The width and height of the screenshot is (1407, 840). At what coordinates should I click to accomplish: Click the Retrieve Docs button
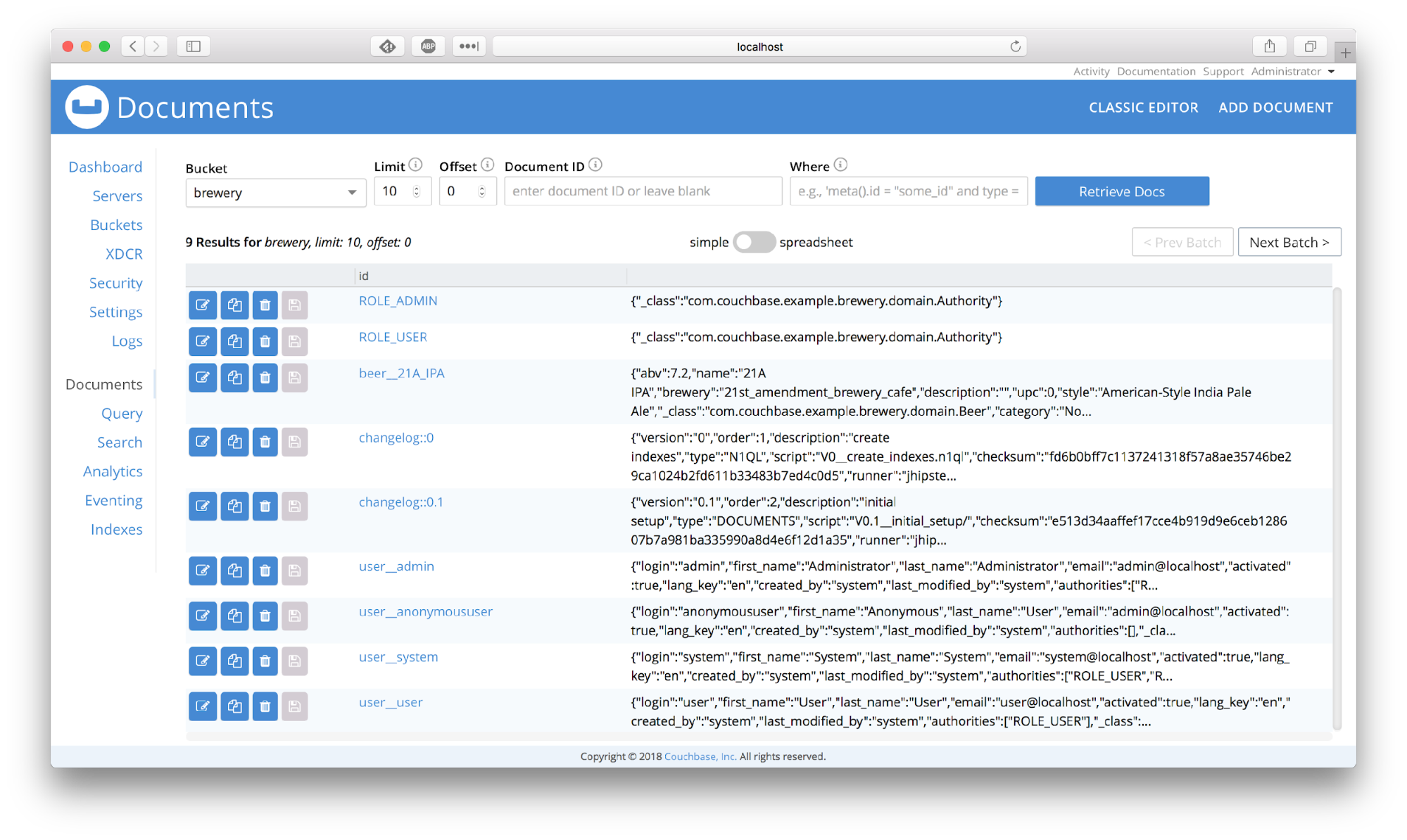[1122, 191]
